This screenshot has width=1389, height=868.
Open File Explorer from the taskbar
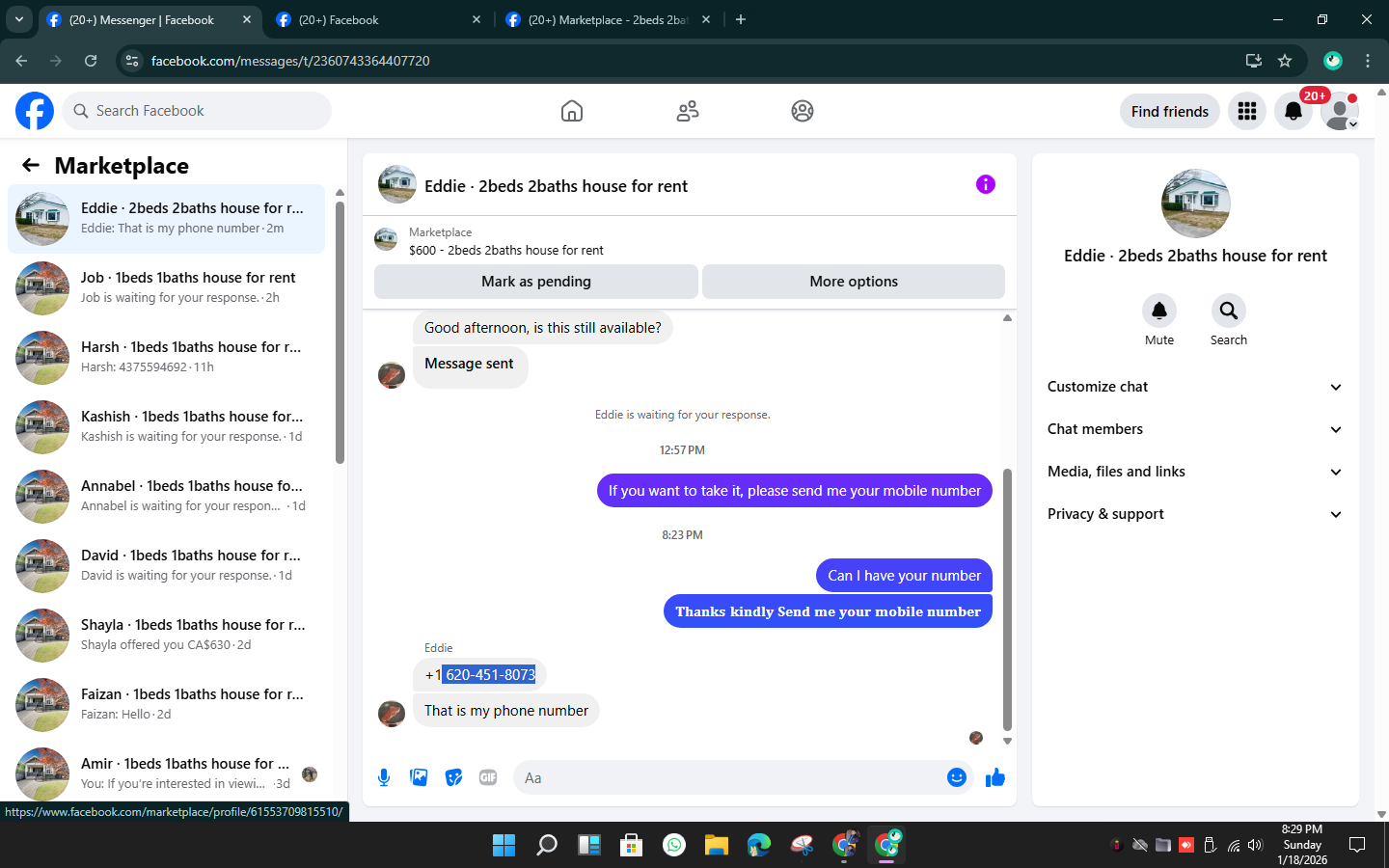pos(716,845)
